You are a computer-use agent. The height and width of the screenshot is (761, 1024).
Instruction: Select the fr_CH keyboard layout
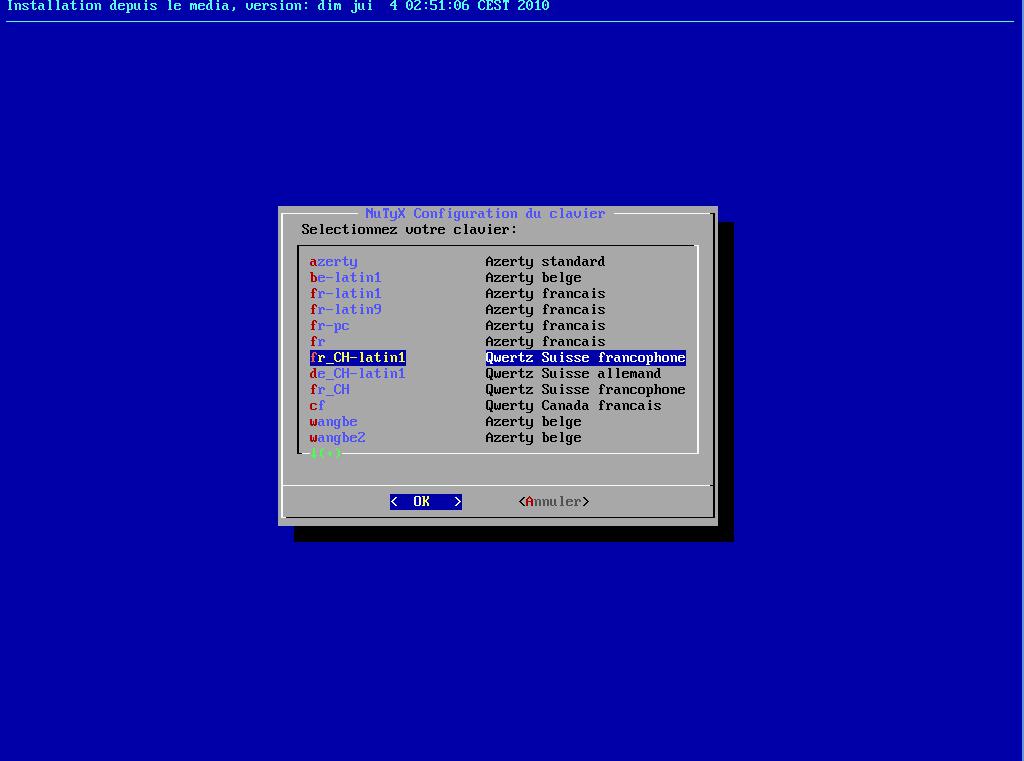[x=497, y=389]
